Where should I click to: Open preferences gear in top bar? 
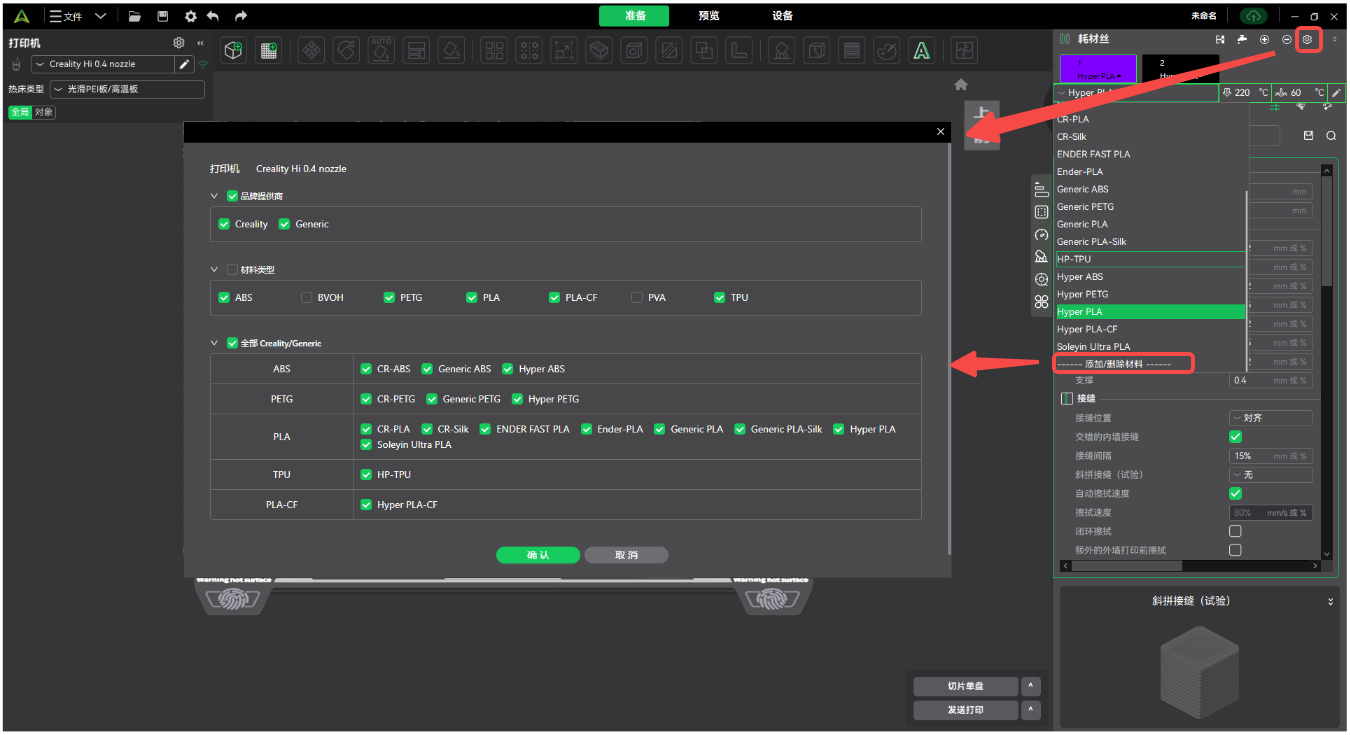pyautogui.click(x=190, y=16)
